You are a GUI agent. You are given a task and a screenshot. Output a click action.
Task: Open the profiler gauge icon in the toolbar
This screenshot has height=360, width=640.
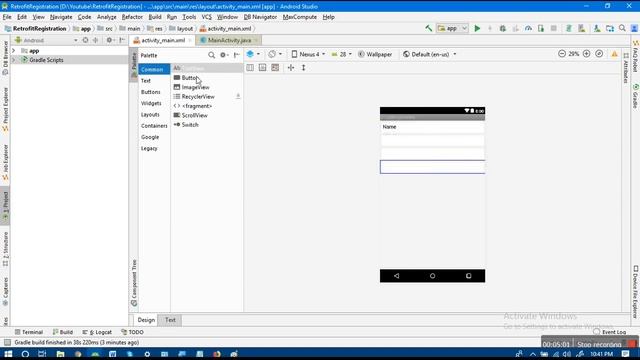click(529, 28)
